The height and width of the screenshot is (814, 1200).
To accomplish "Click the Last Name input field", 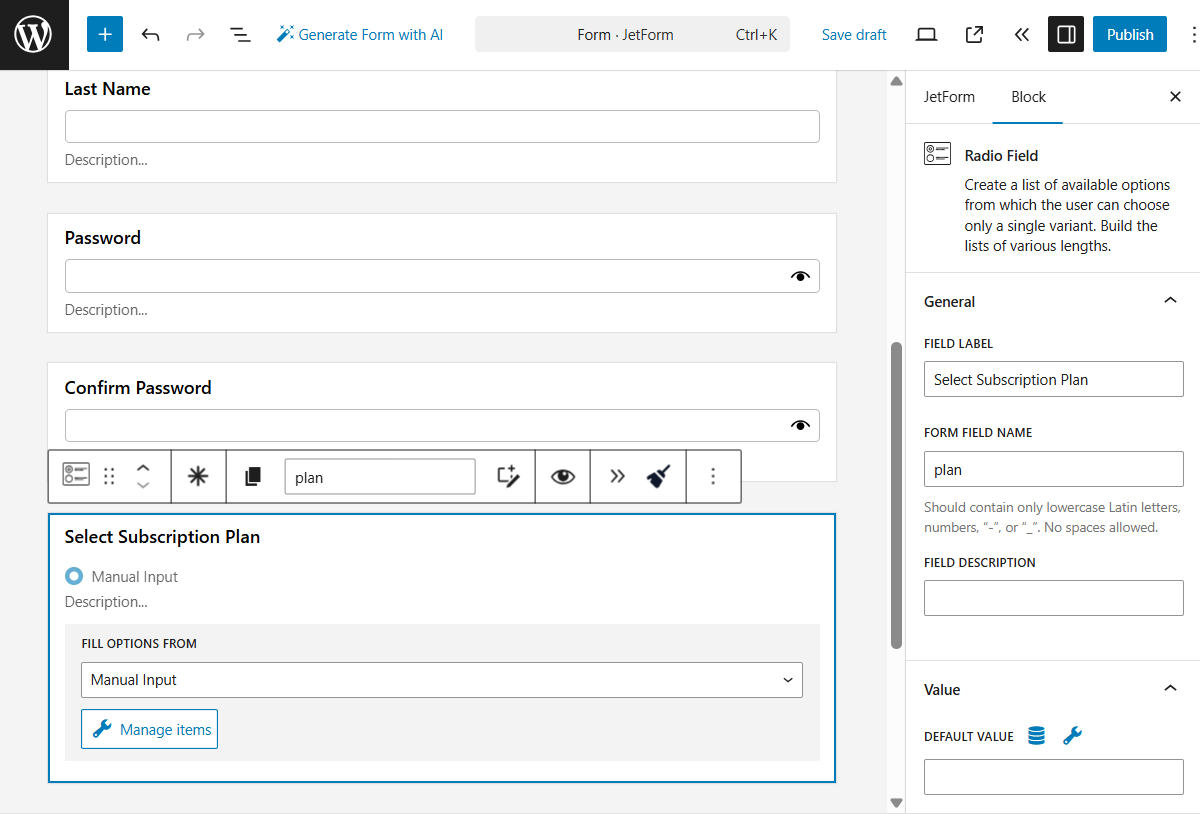I will coord(442,127).
